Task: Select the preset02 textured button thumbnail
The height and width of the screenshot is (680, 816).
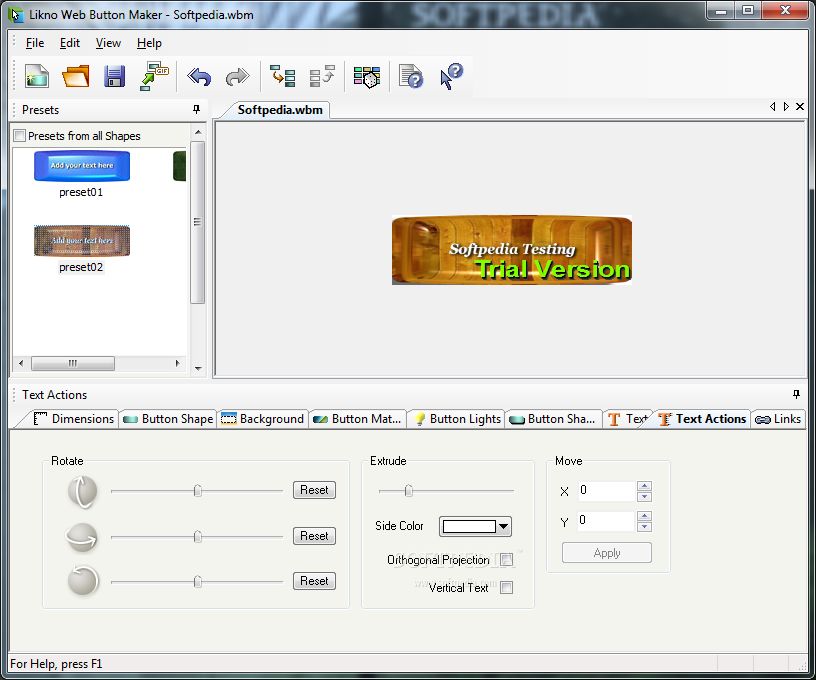Action: pyautogui.click(x=82, y=240)
